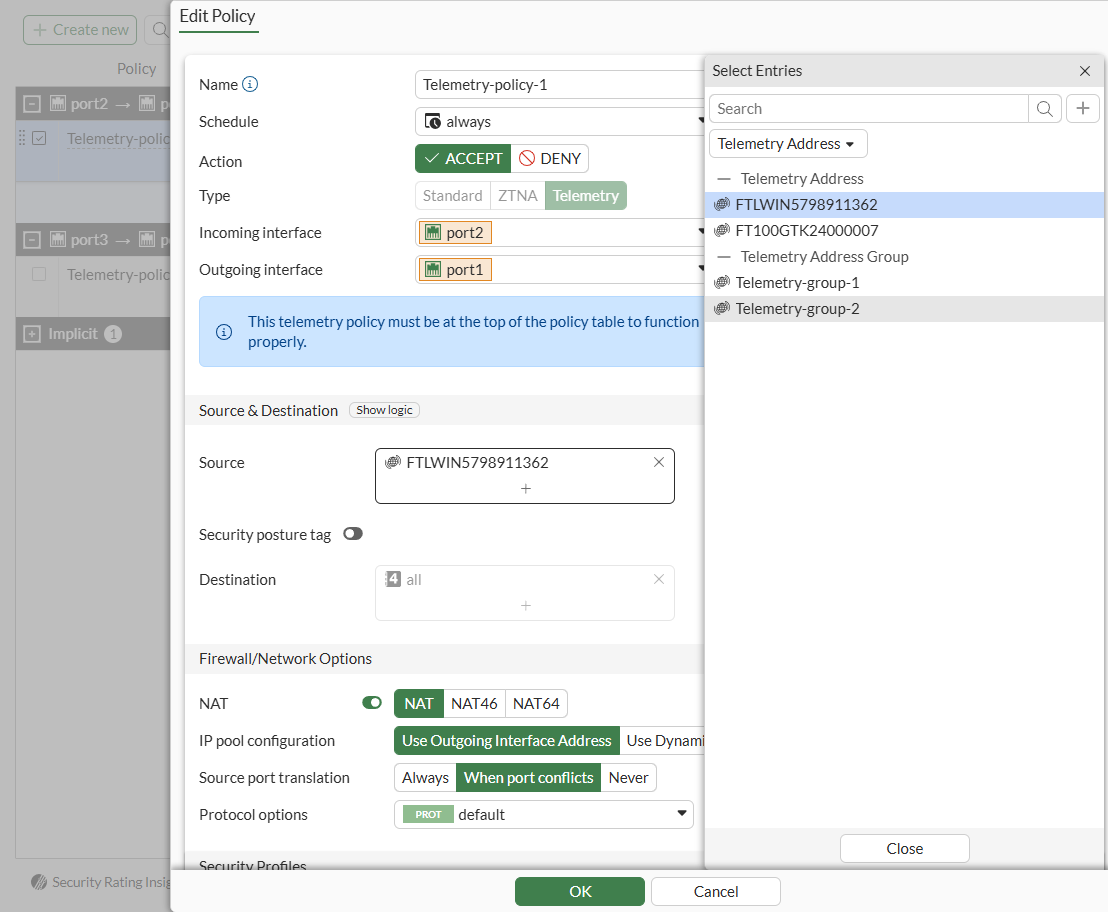
Task: Click the port1 interface icon in Outgoing interface
Action: coord(433,269)
